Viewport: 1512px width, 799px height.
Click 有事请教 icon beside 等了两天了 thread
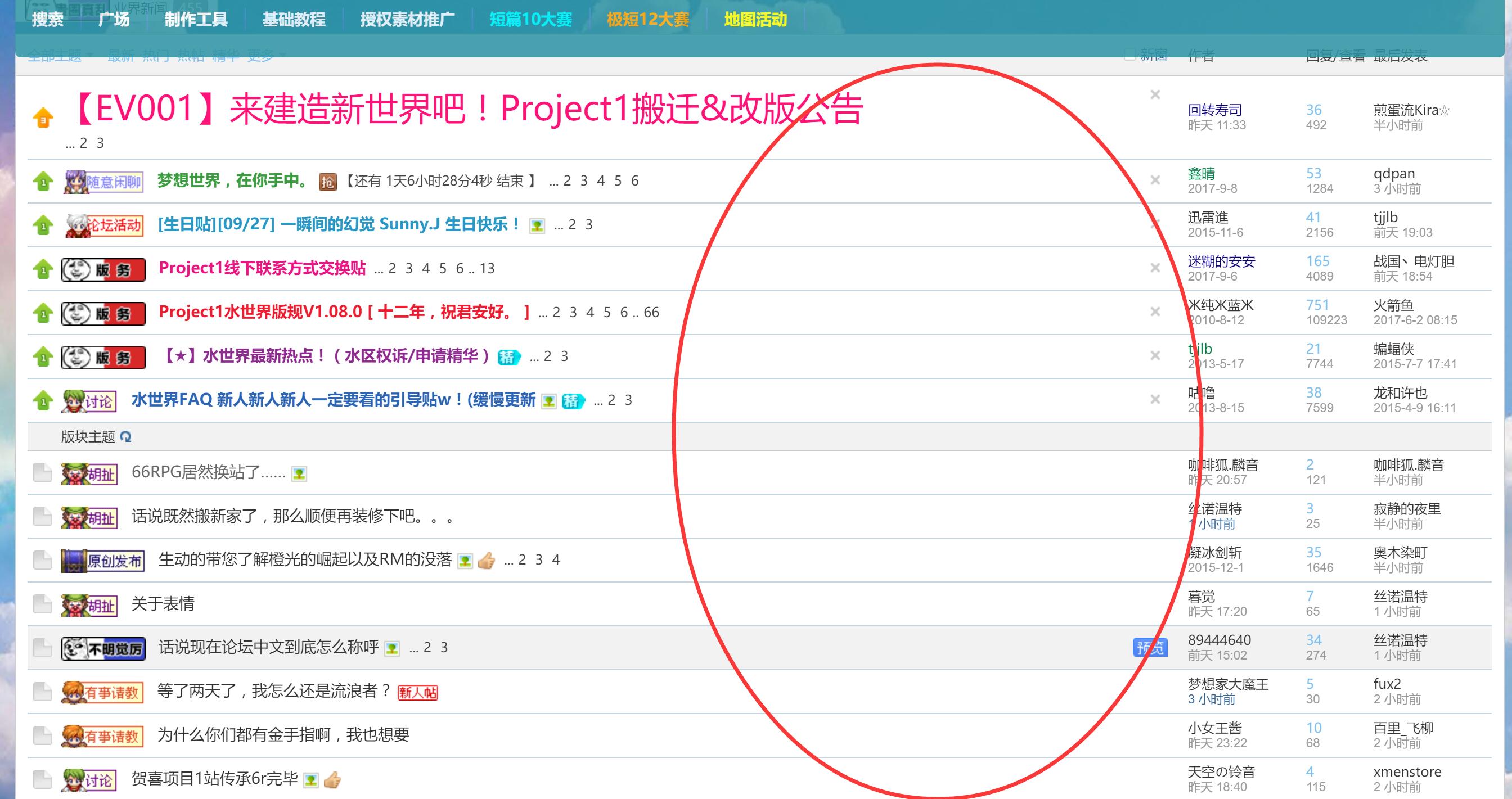click(103, 692)
